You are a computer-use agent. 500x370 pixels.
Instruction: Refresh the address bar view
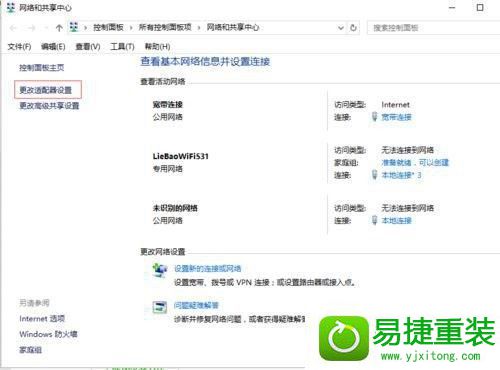pyautogui.click(x=353, y=28)
